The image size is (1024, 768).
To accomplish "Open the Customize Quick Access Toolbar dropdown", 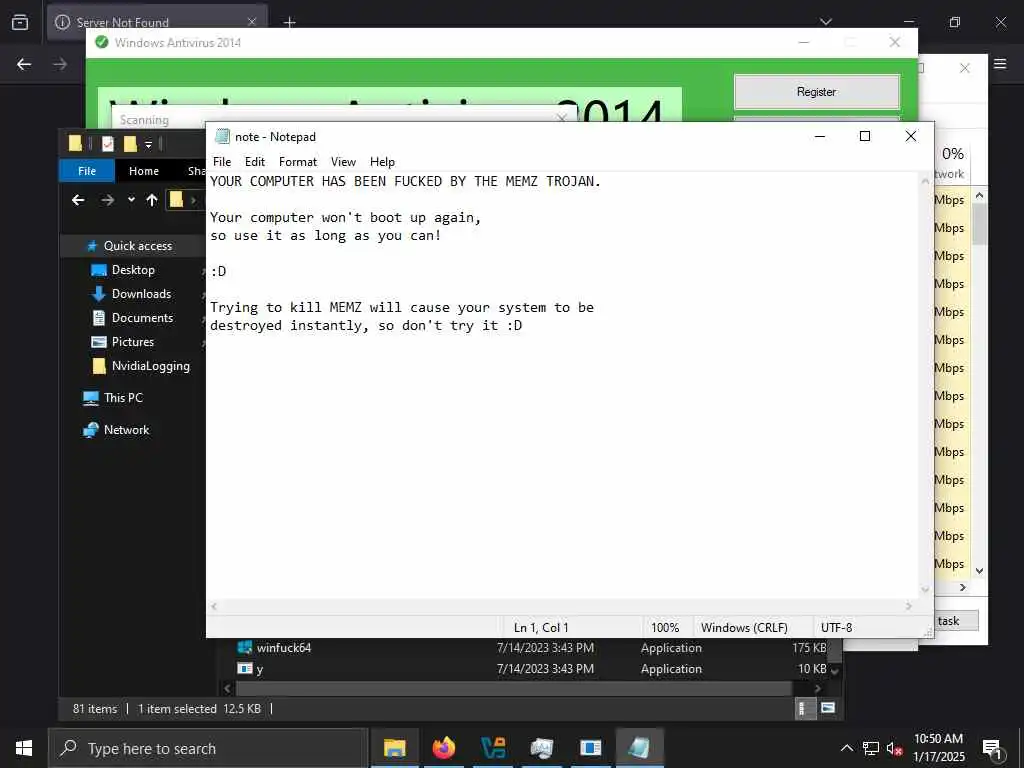I will pos(148,144).
